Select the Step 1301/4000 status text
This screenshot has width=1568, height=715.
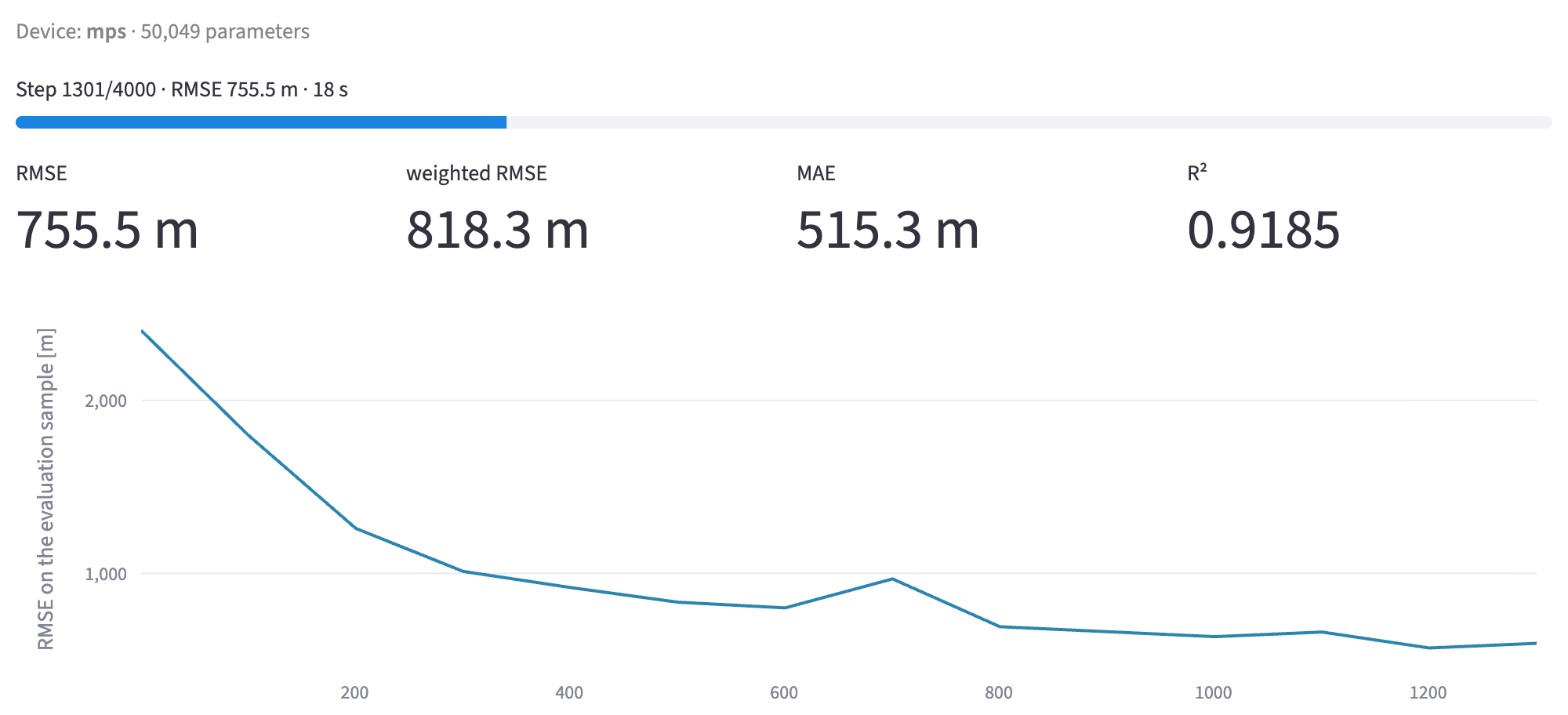click(182, 90)
